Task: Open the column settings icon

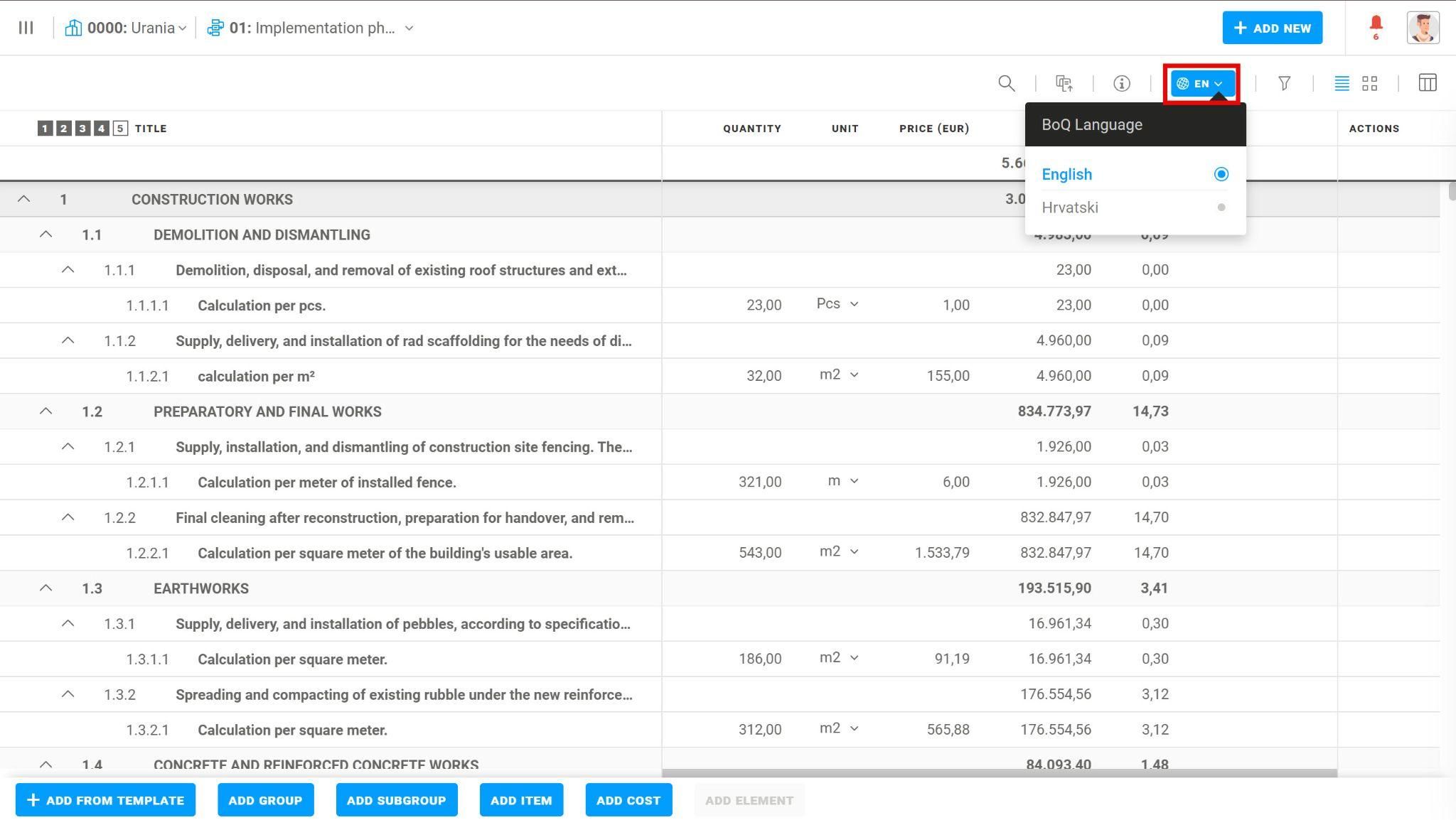Action: point(1427,83)
